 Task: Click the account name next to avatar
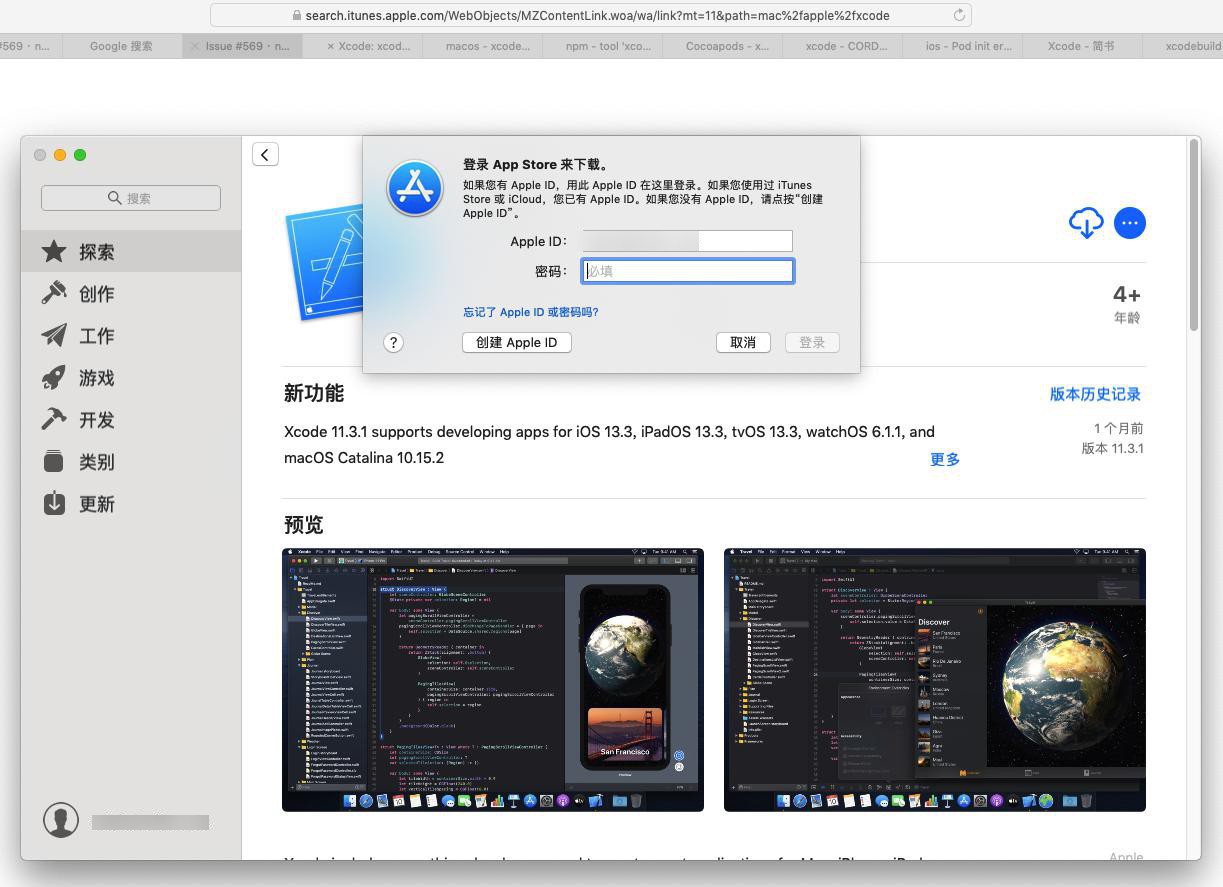click(150, 822)
